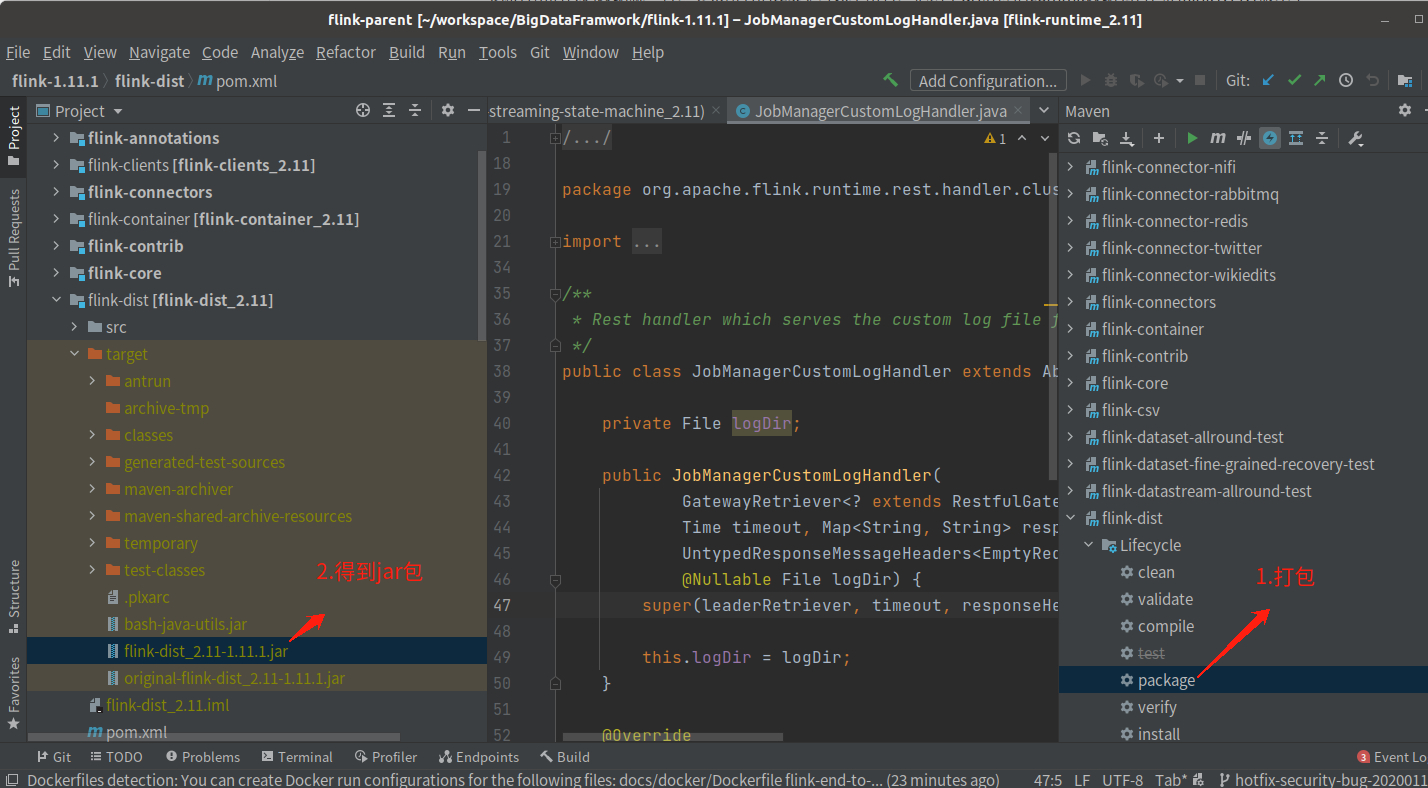Open the editor tabs list dropdown
Screen dimensions: 1428x788
(x=1044, y=111)
